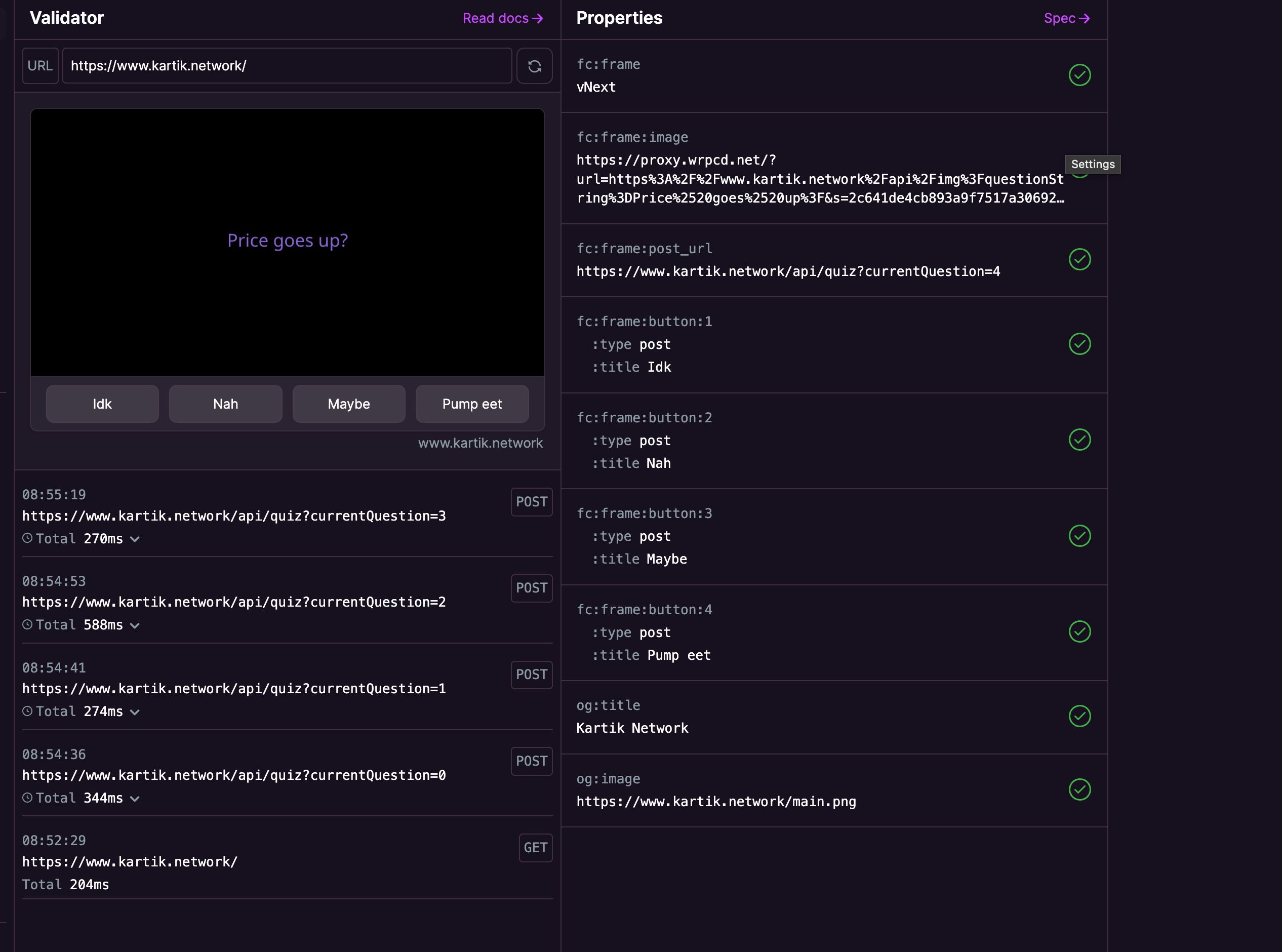Click the og:image main.png URL value
Screen dimensions: 1282x952
[716, 802]
